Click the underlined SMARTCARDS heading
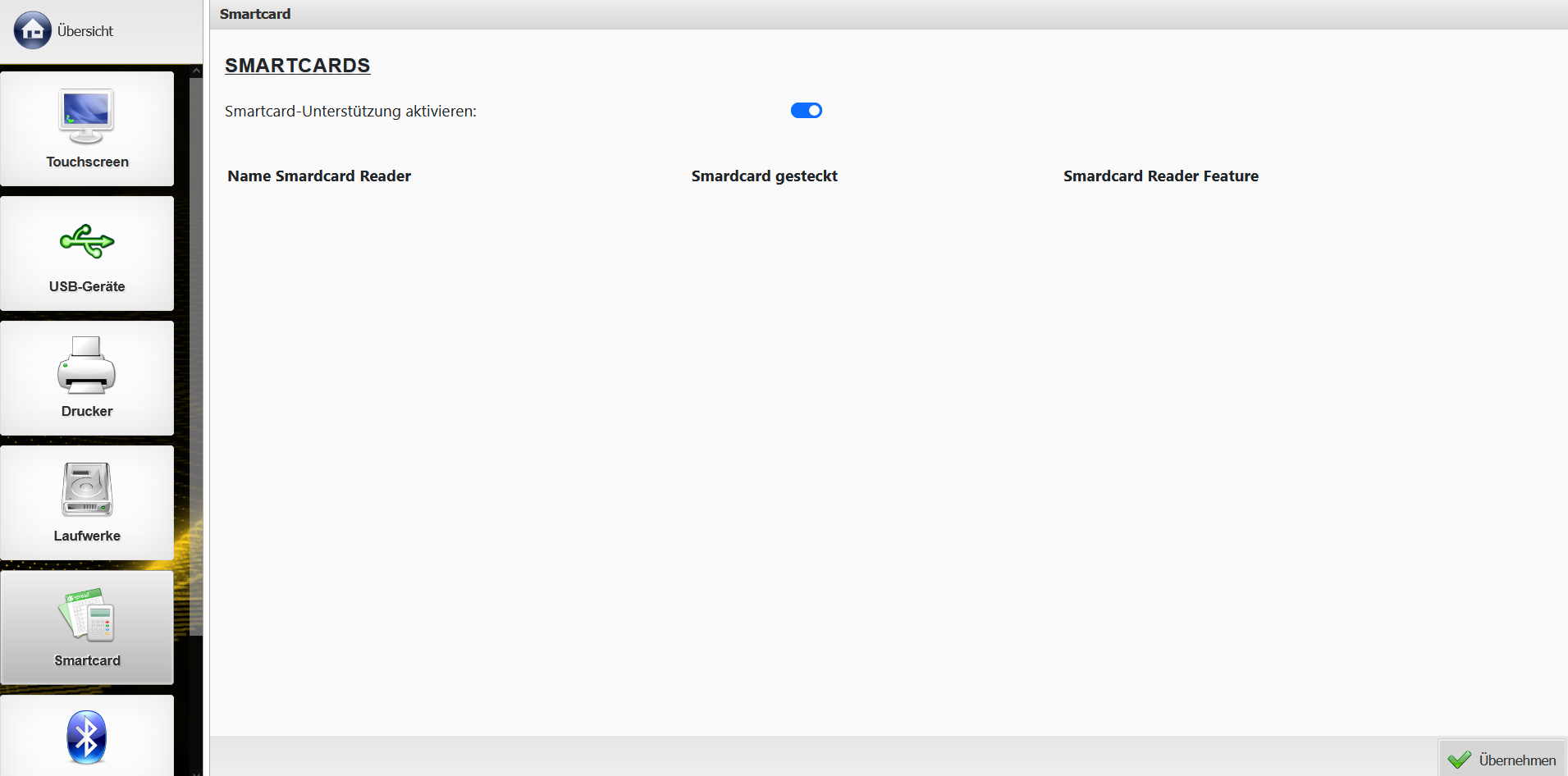Screen dimensions: 1568x776 tap(298, 66)
